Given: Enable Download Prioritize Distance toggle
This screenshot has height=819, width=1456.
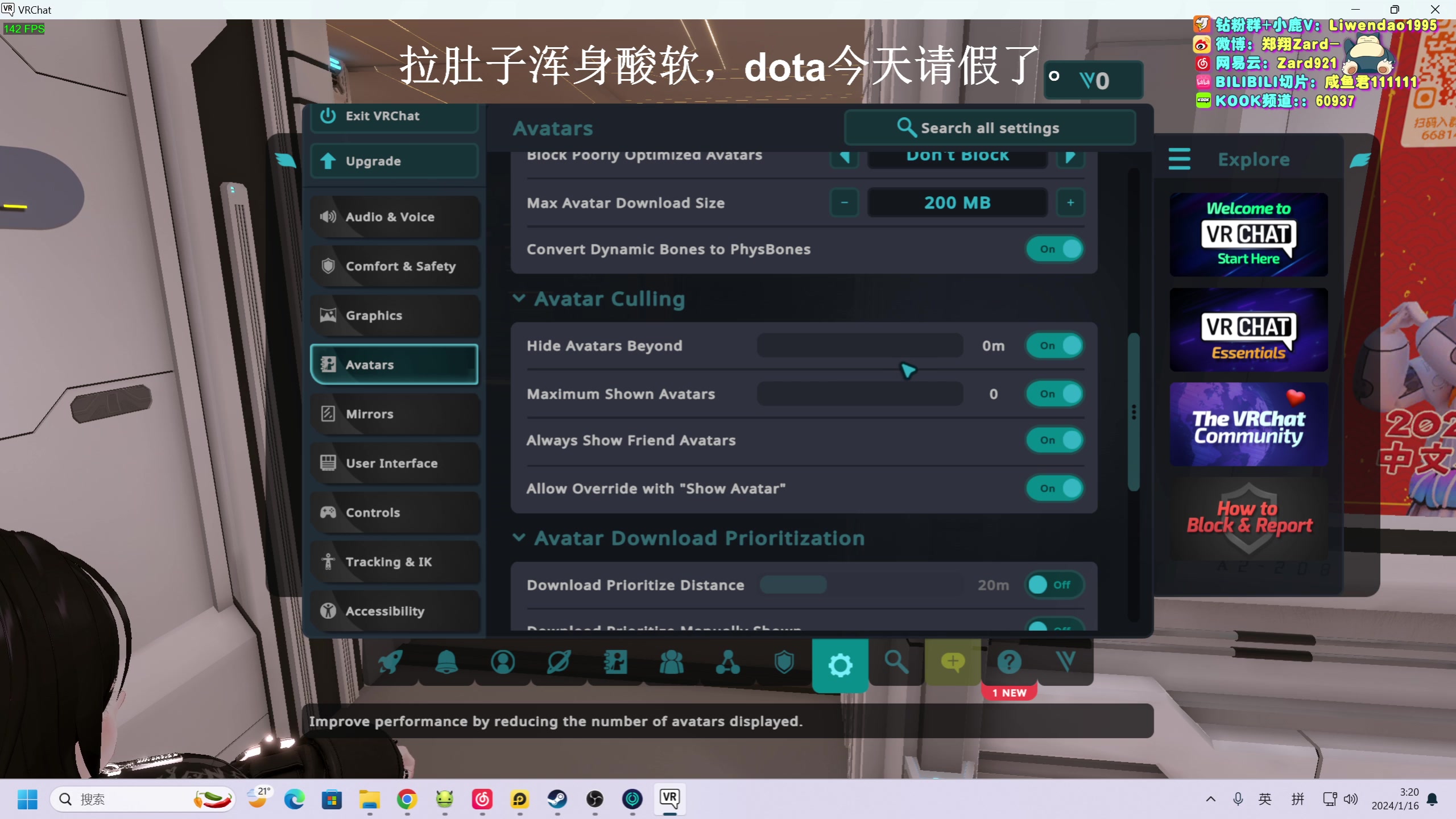Looking at the screenshot, I should pos(1055,585).
